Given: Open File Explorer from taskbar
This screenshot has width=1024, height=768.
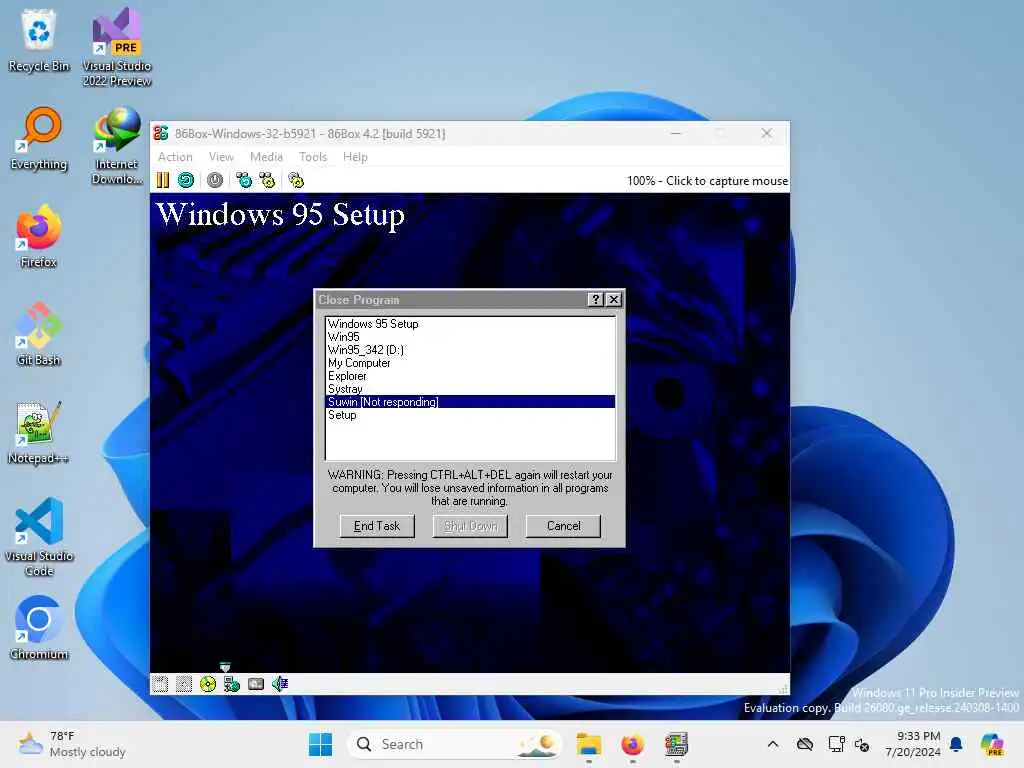Looking at the screenshot, I should pos(588,744).
